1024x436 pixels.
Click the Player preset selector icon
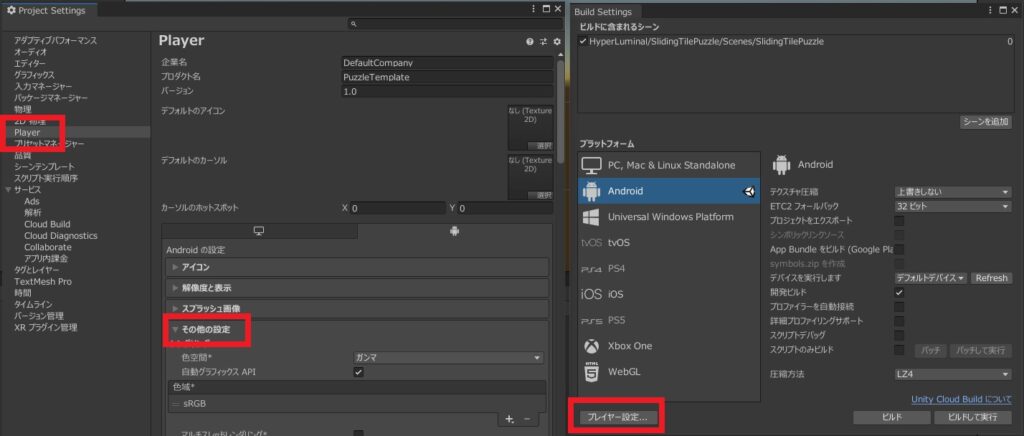click(x=543, y=41)
